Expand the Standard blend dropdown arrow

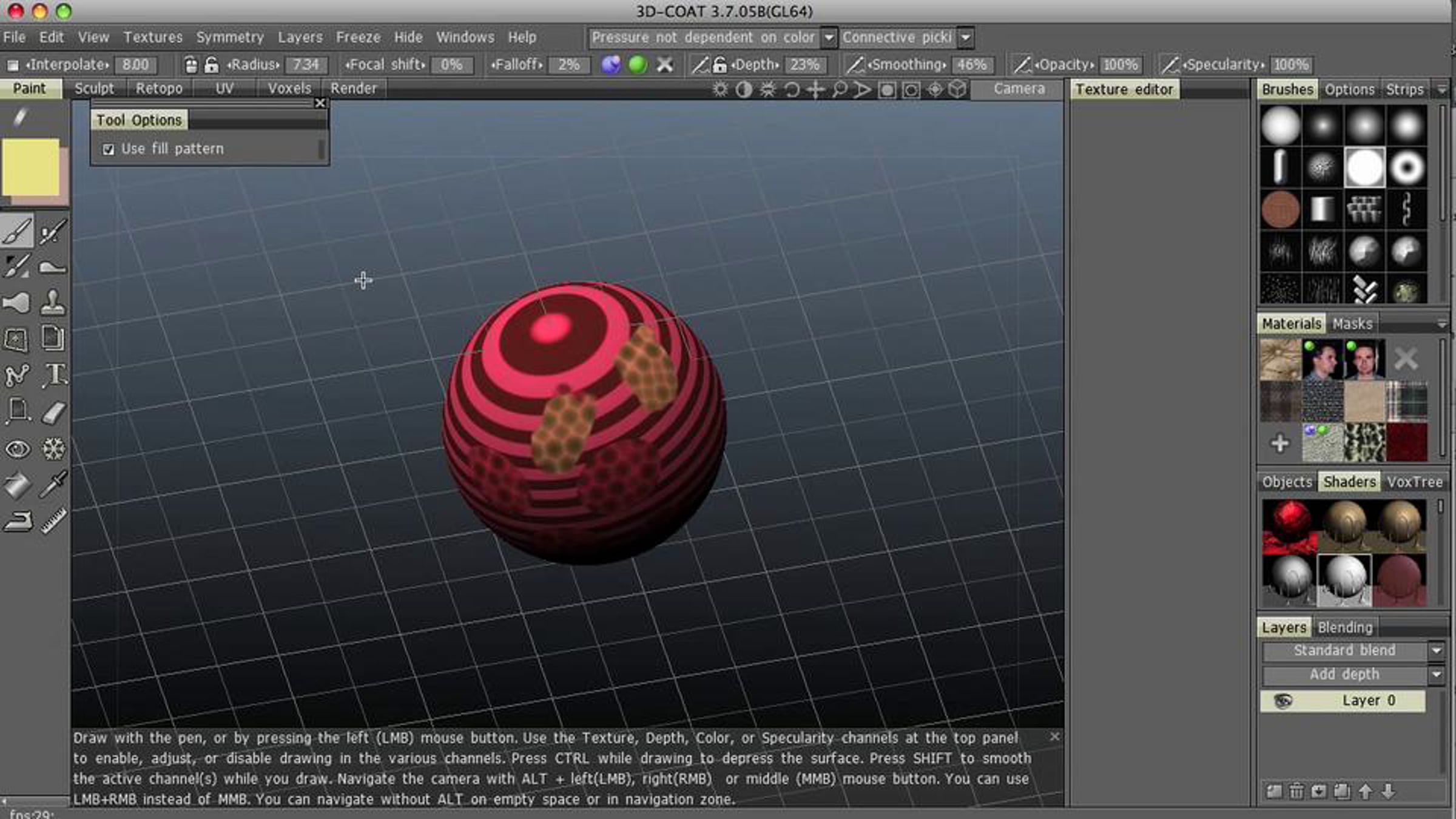(x=1436, y=651)
